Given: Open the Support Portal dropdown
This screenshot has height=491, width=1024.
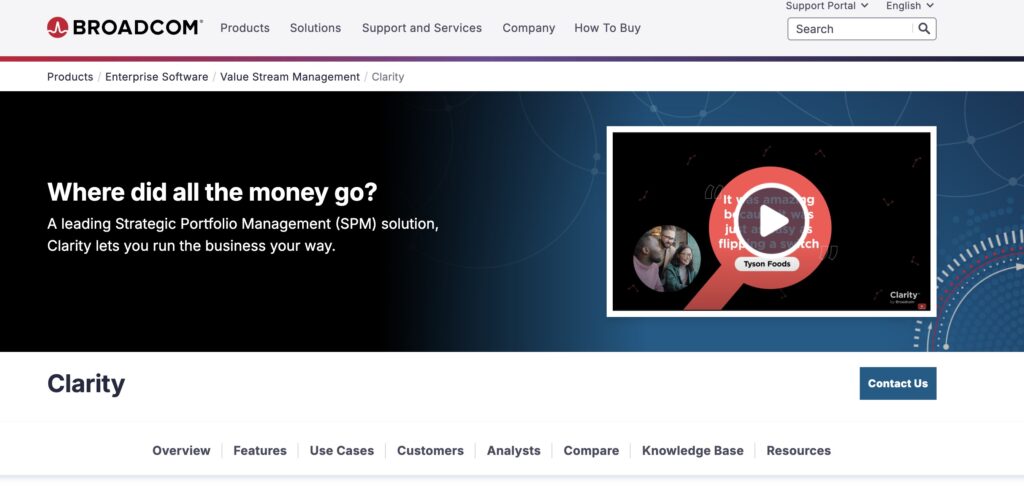Looking at the screenshot, I should point(827,6).
